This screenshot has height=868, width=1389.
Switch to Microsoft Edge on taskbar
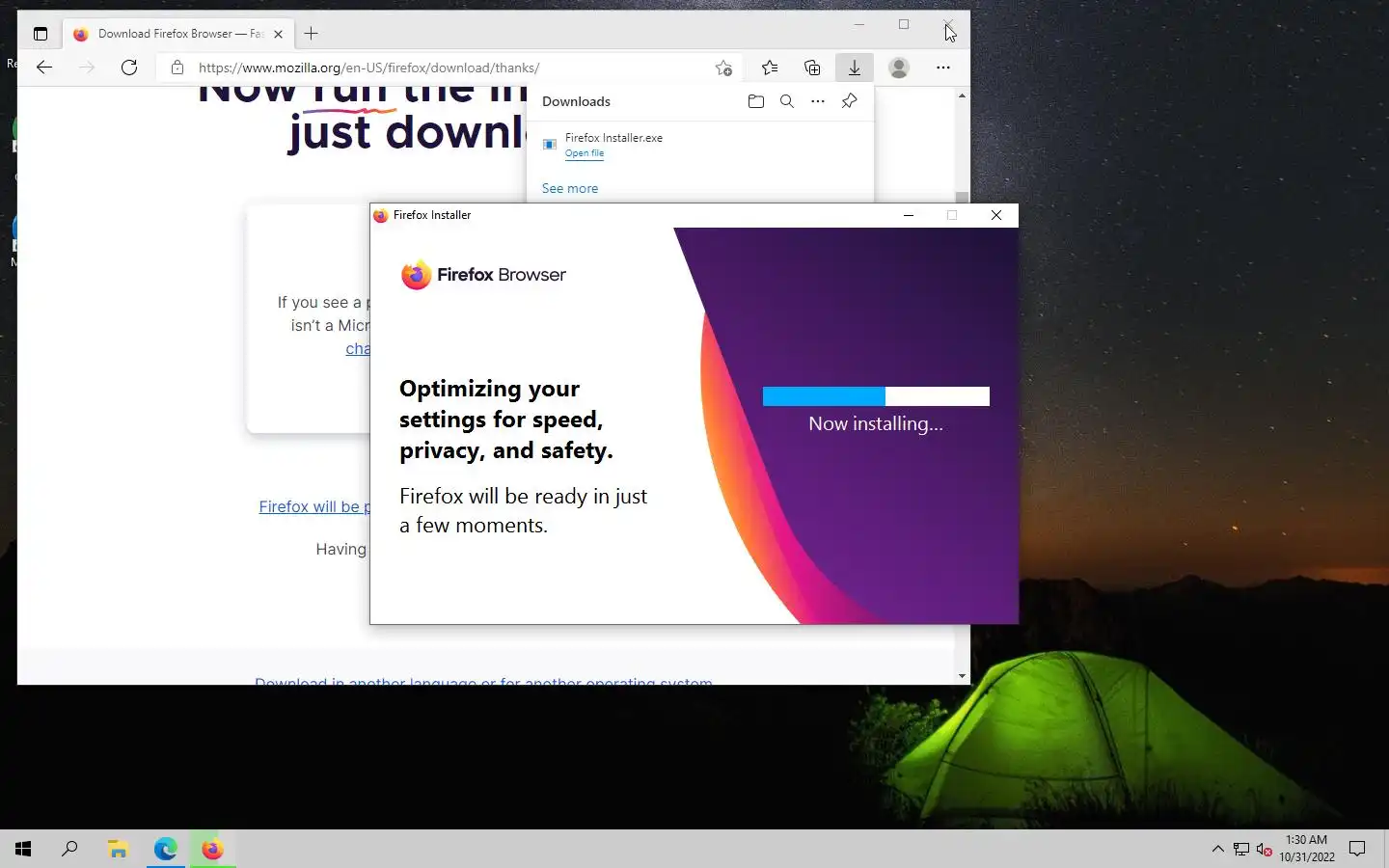click(165, 849)
